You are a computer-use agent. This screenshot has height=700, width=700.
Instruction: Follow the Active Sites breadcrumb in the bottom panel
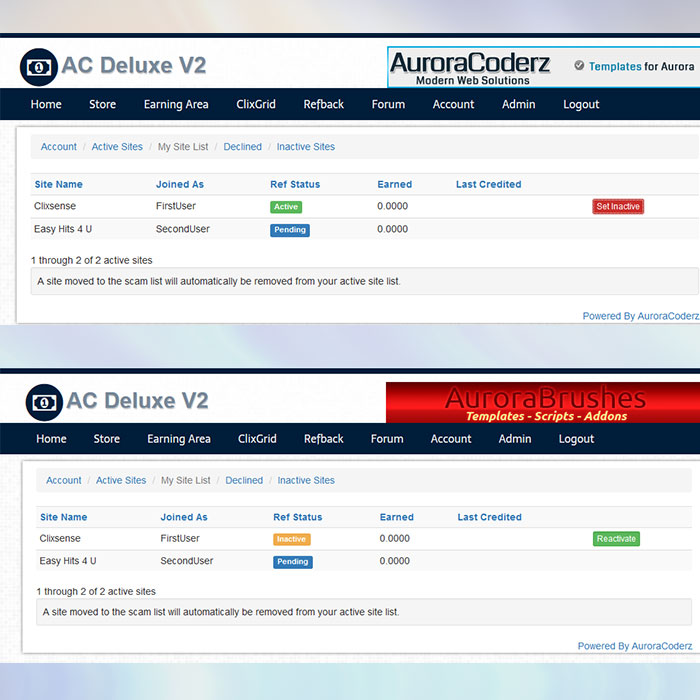pos(121,480)
